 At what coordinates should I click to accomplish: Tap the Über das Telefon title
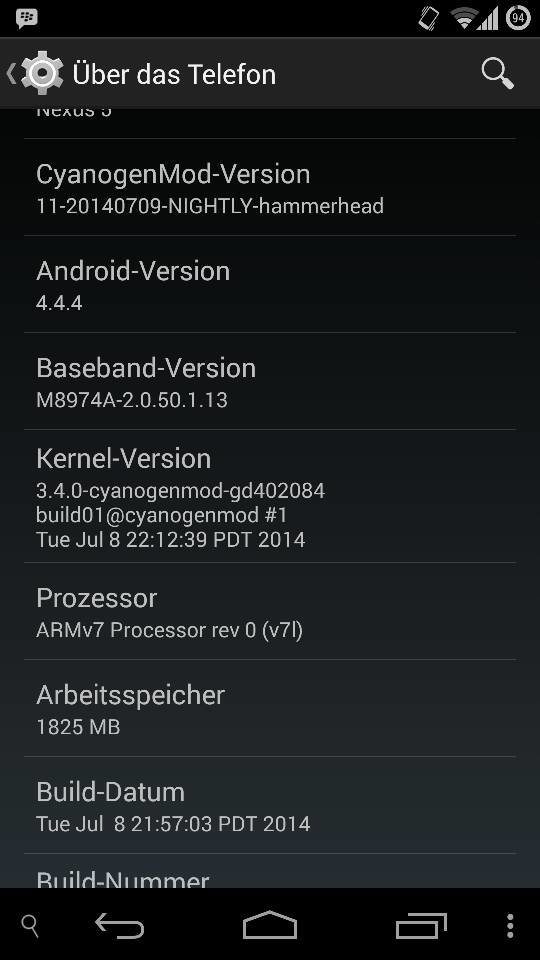coord(174,74)
